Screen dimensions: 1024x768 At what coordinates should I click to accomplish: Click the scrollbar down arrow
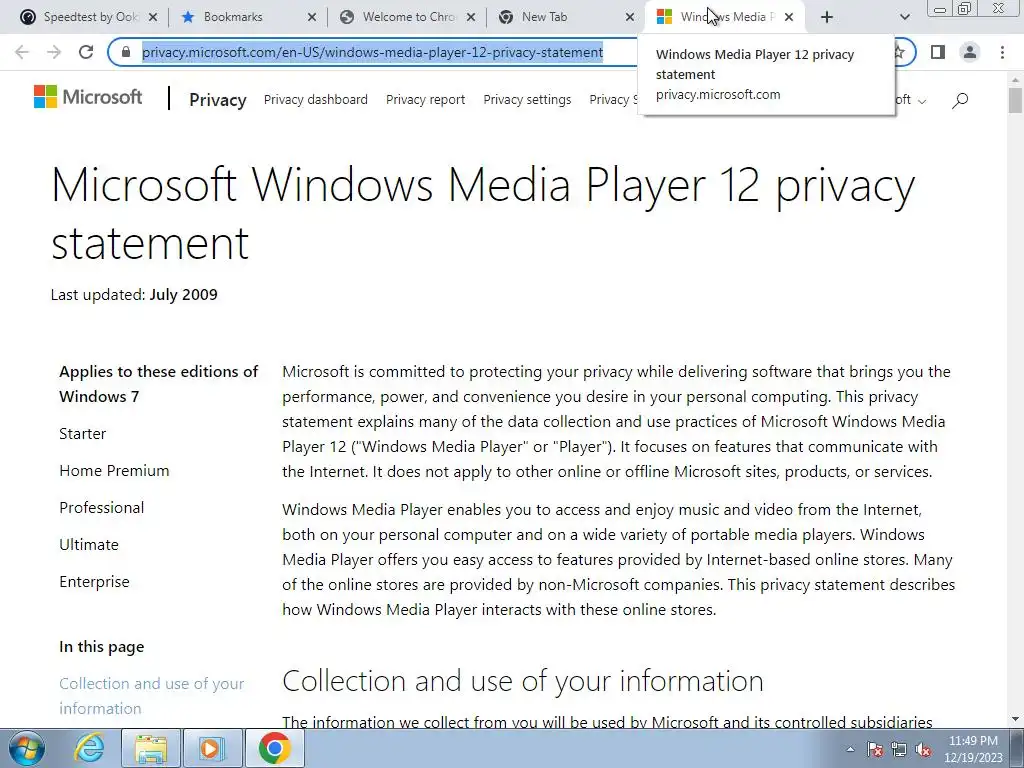click(1015, 719)
